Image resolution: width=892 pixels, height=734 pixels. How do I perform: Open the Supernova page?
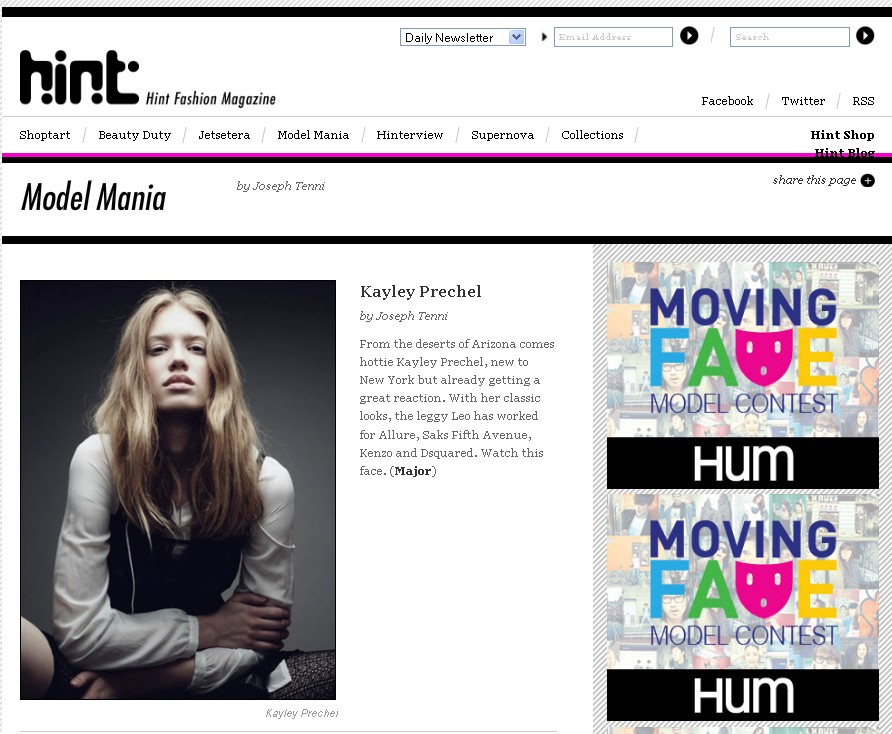pyautogui.click(x=502, y=134)
